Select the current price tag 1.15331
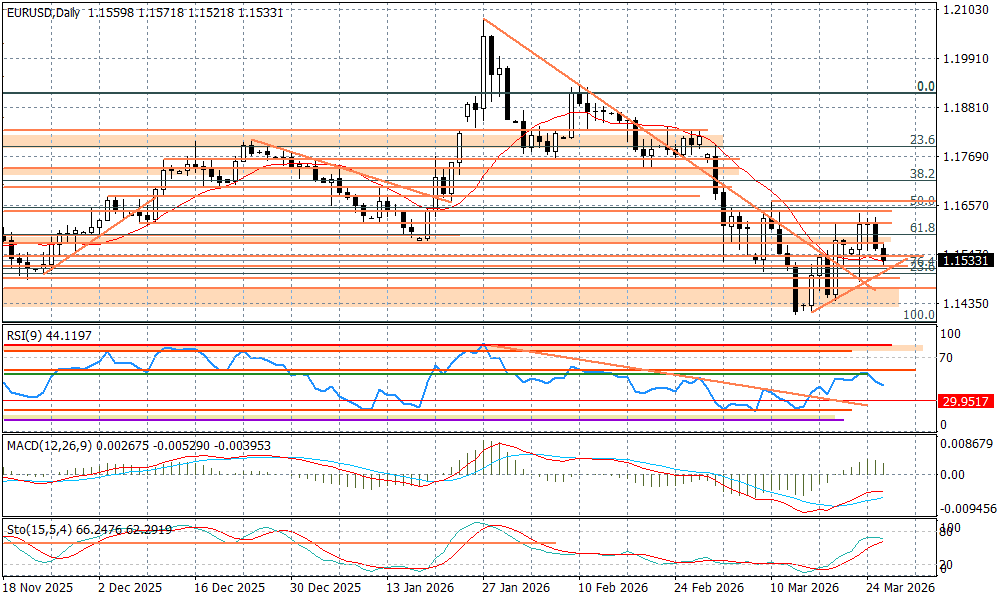Image resolution: width=1000 pixels, height=600 pixels. pos(965,260)
